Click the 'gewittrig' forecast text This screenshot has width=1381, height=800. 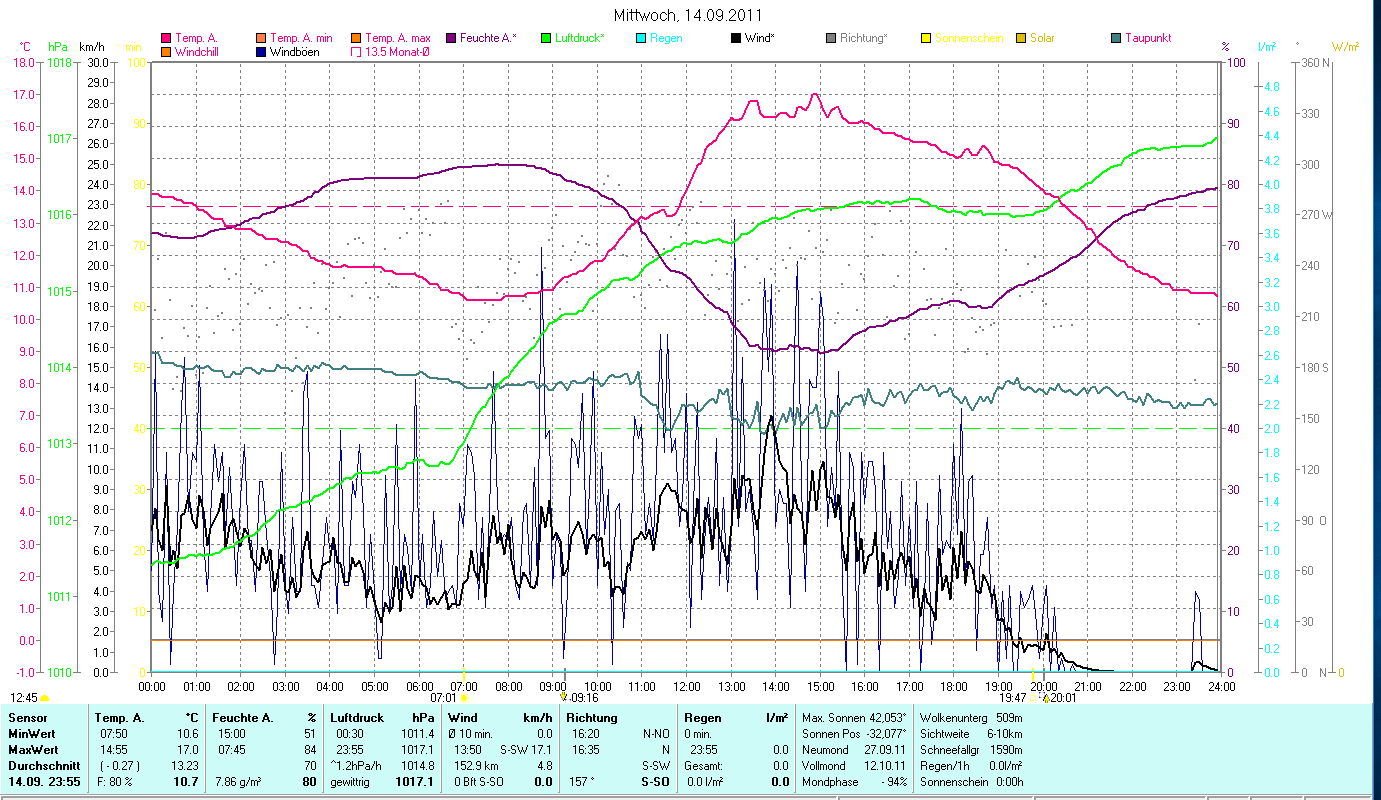(x=350, y=782)
